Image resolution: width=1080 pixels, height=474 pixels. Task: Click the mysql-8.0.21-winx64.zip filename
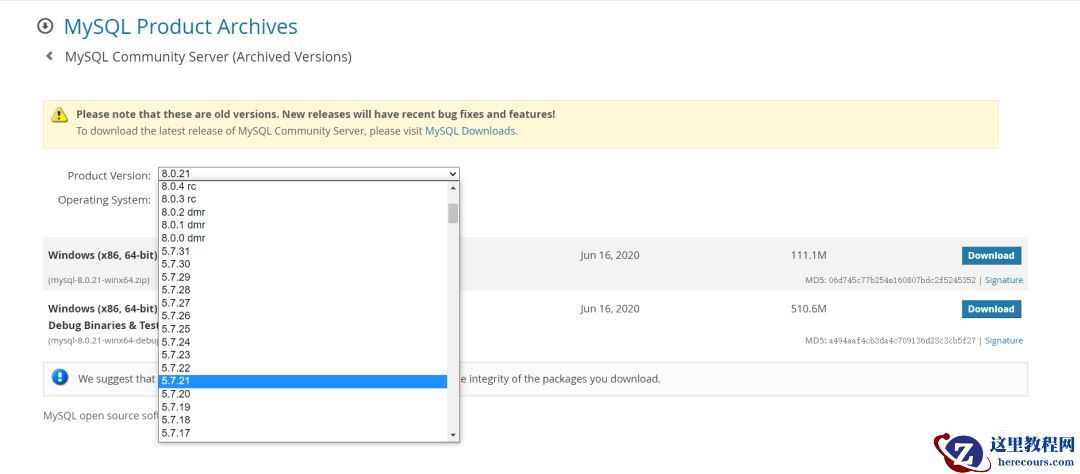(98, 280)
